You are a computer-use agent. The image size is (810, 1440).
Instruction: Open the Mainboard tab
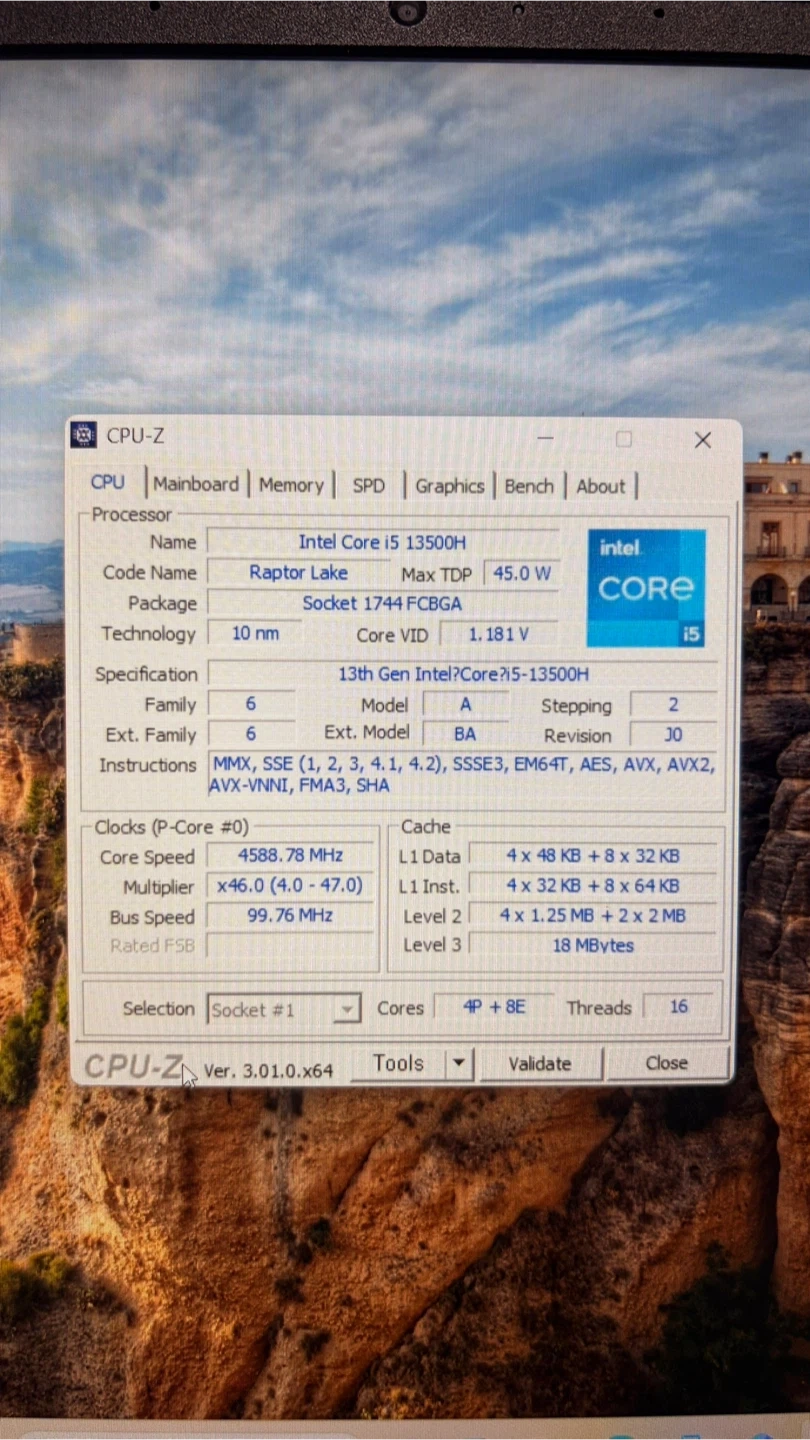point(196,484)
